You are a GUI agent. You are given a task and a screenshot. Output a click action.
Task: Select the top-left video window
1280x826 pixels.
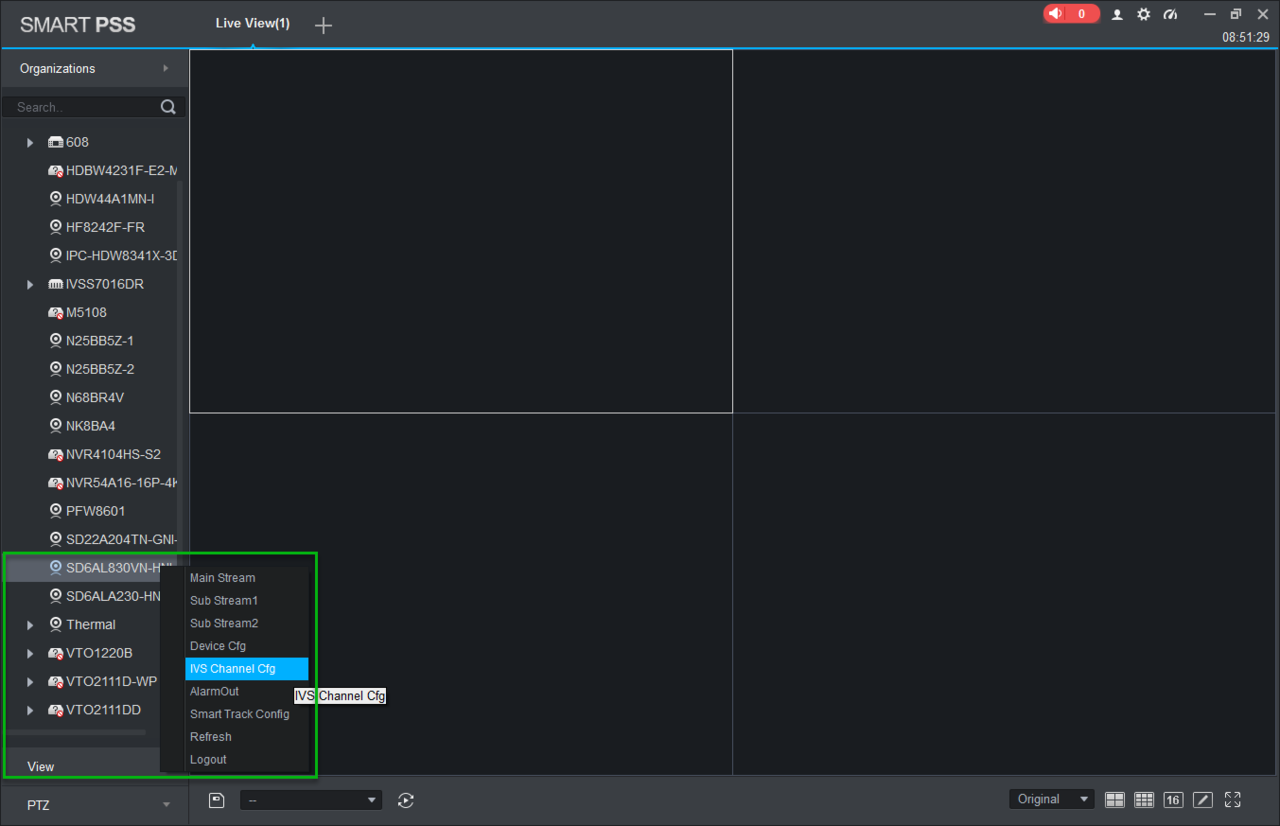461,231
